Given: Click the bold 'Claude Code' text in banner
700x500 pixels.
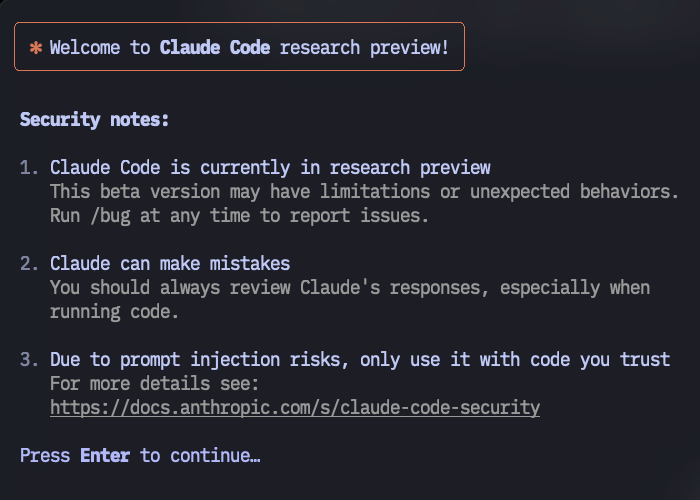Looking at the screenshot, I should [x=215, y=47].
